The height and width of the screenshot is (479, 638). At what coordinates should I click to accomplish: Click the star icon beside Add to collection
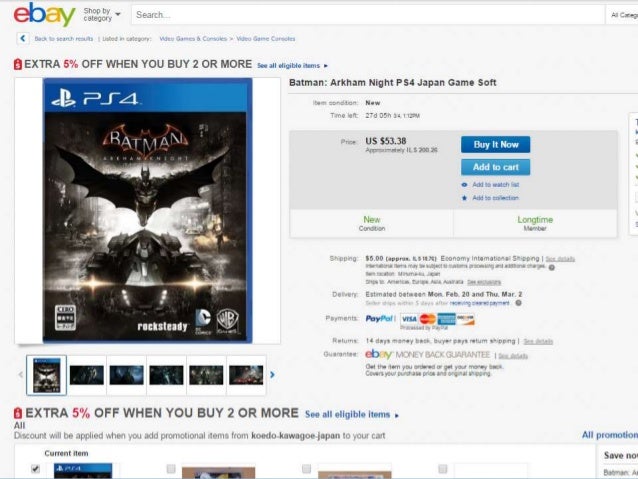pyautogui.click(x=464, y=198)
